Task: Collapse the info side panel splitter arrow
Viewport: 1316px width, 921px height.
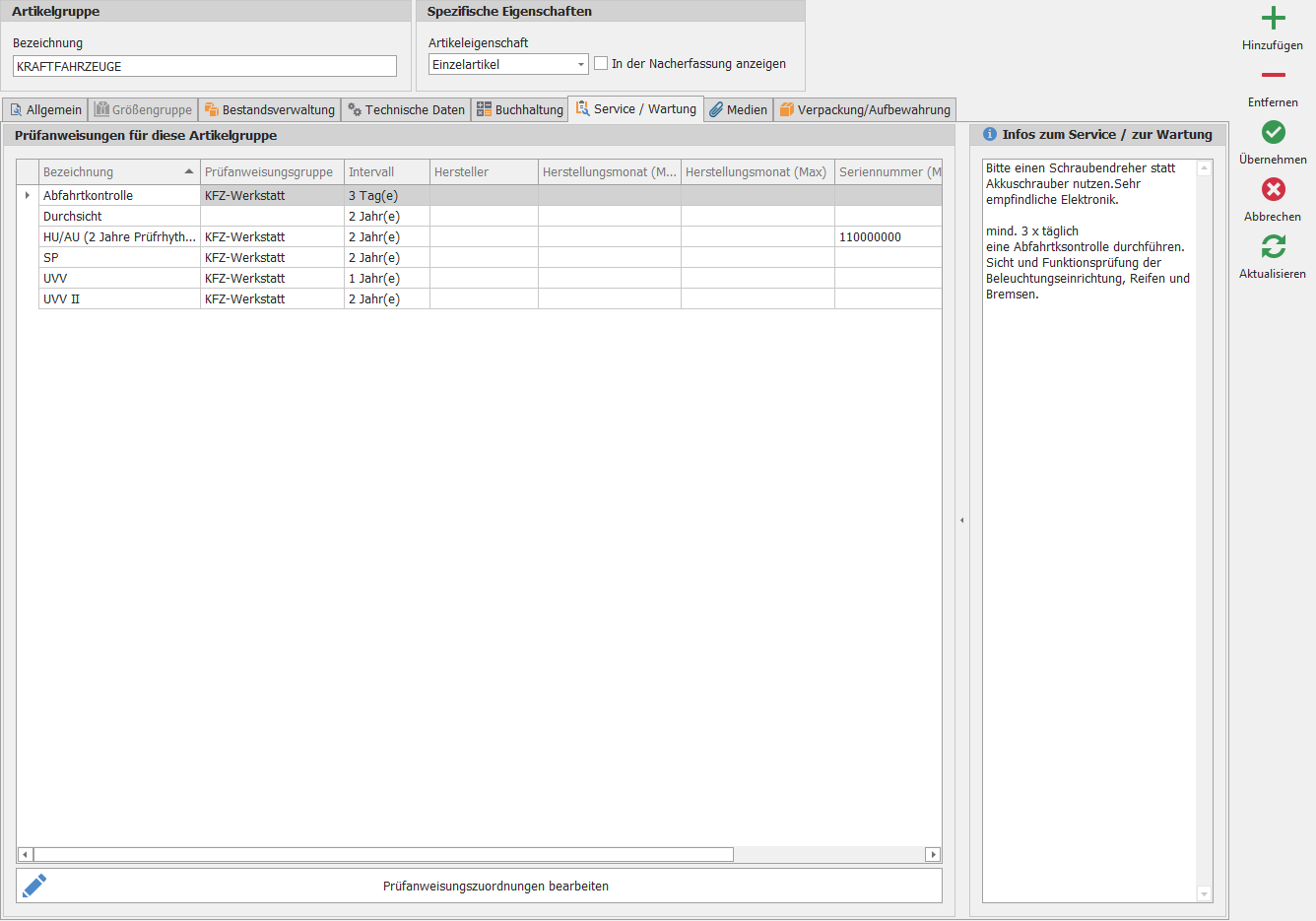Action: pos(961,520)
